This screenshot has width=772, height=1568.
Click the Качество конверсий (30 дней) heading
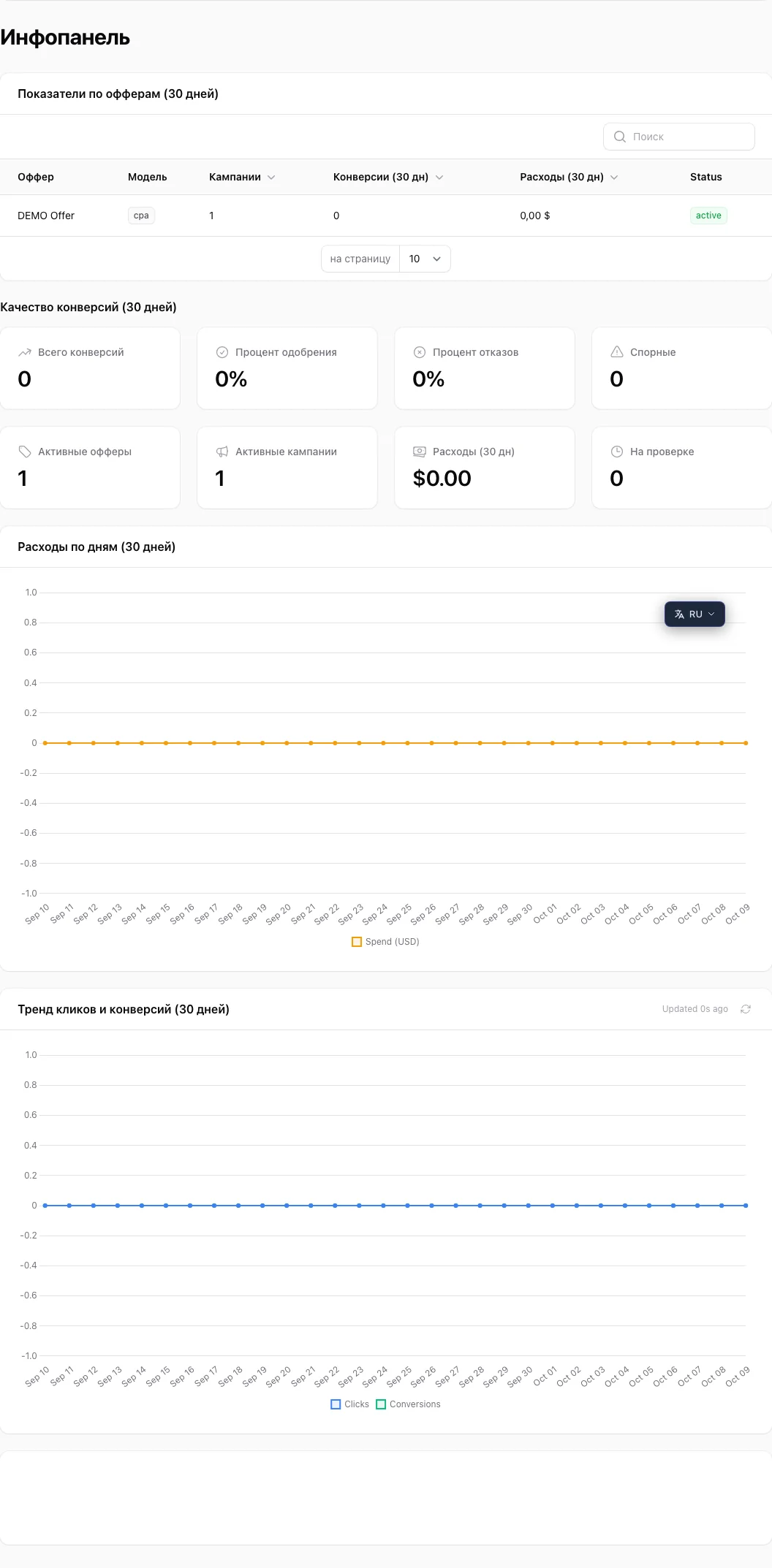[x=88, y=307]
